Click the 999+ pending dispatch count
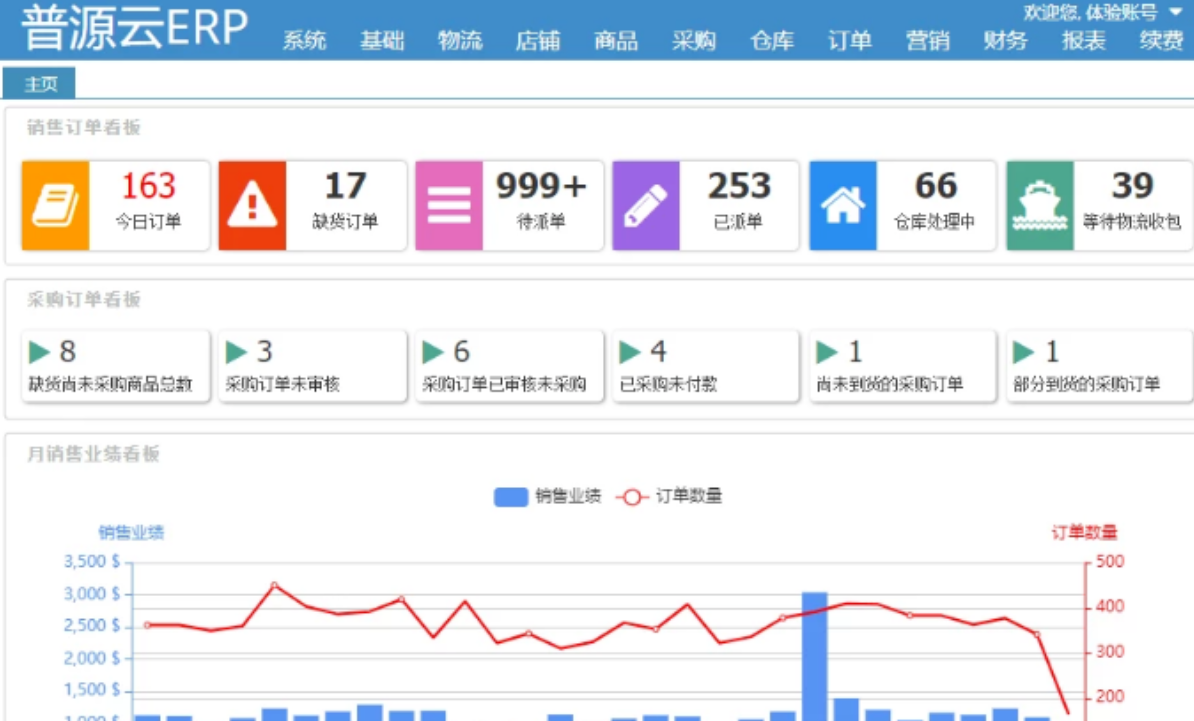This screenshot has height=721, width=1194. 543,186
